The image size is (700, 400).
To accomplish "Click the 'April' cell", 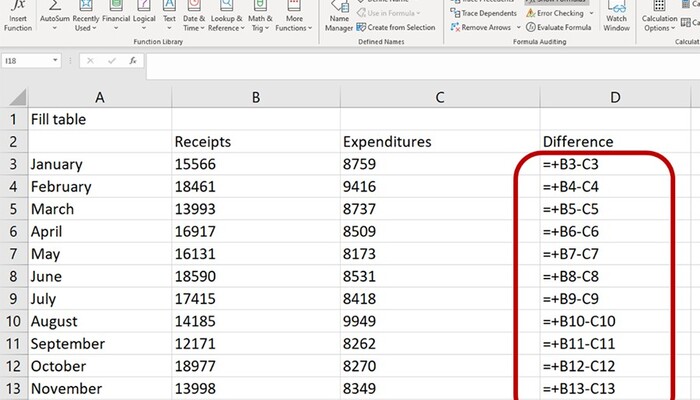I will point(100,231).
